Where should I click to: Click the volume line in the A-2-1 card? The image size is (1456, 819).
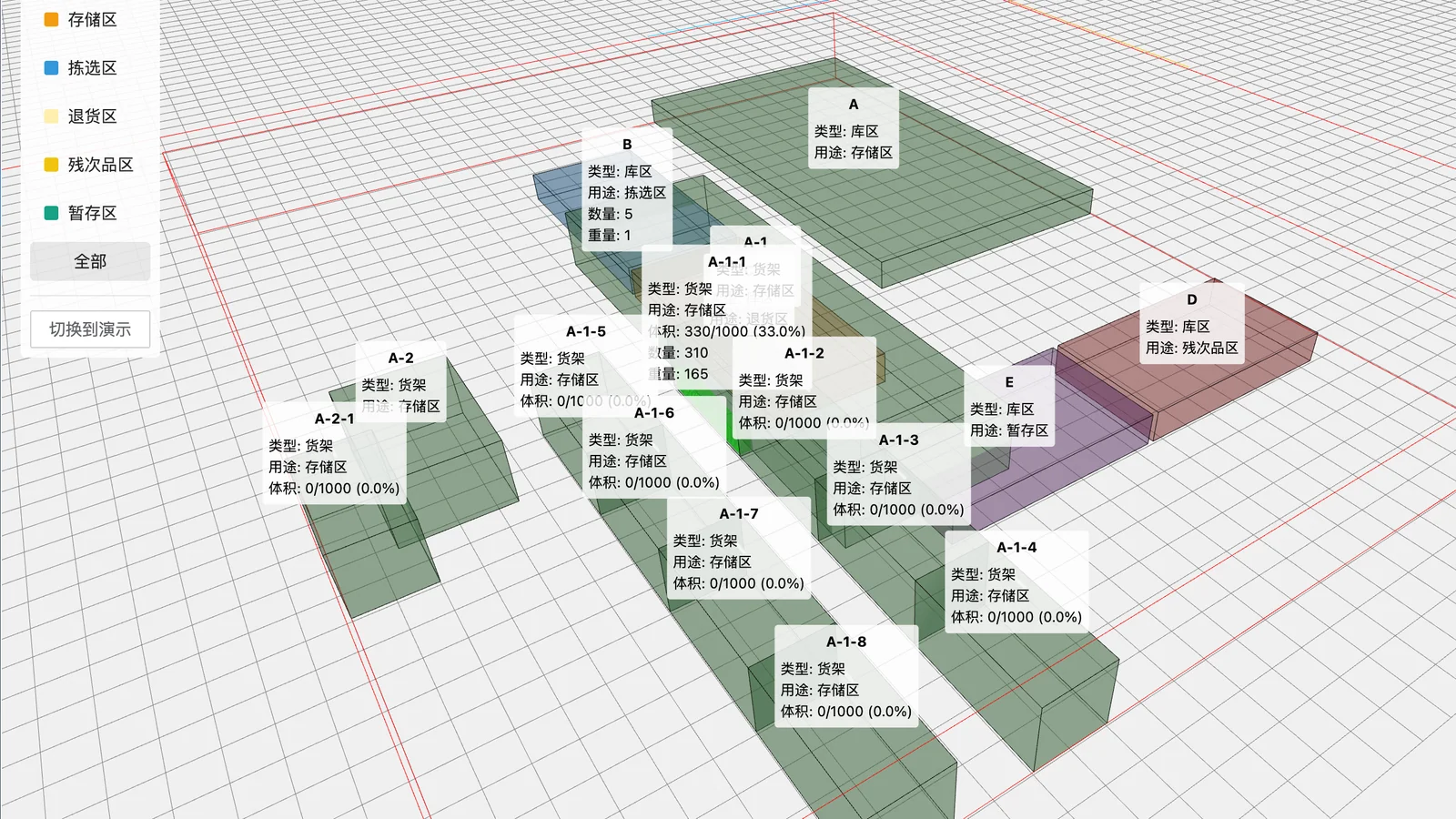(334, 489)
